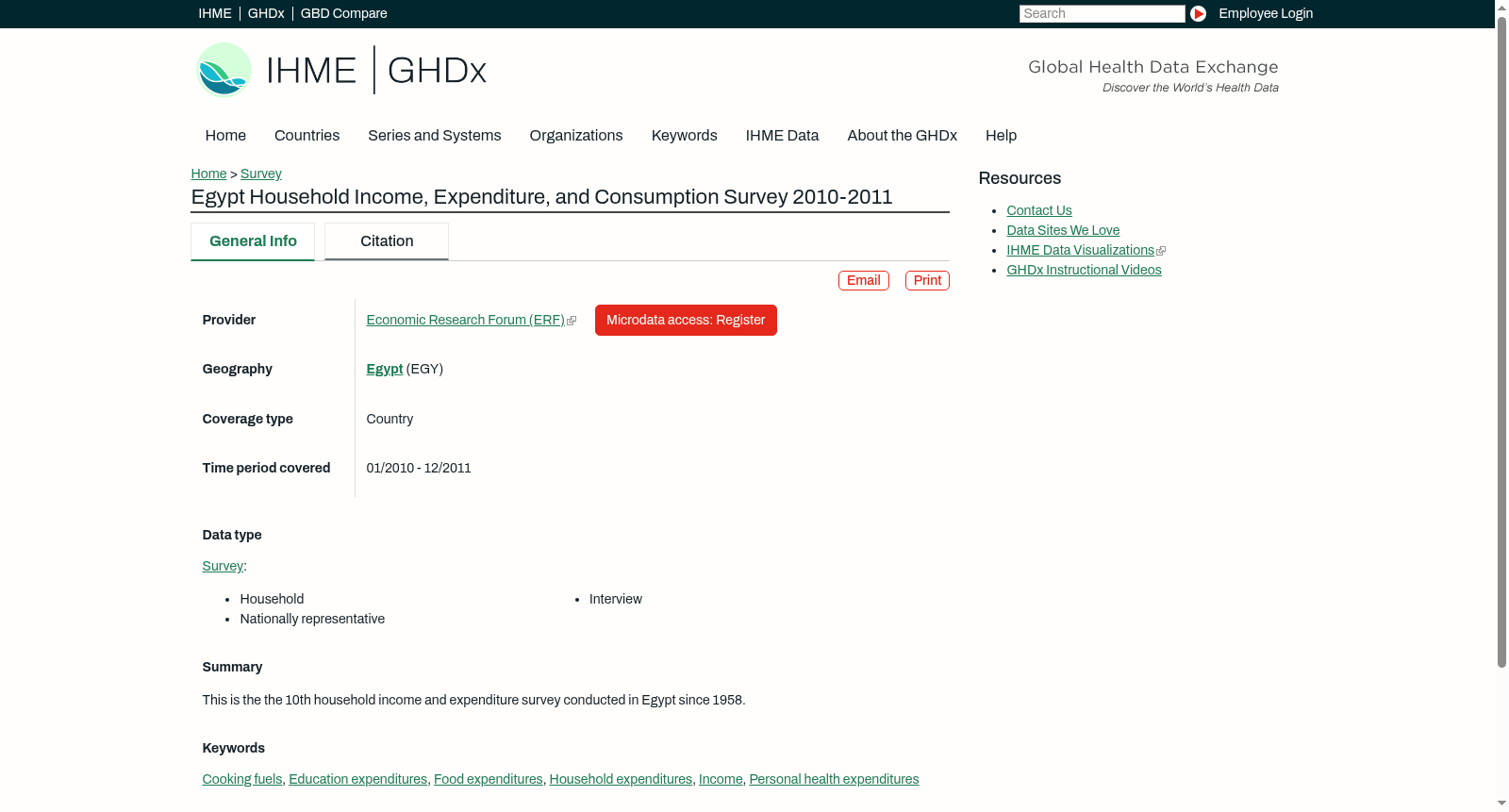Viewport: 1509px width, 812px height.
Task: Click the Coverage type value 'Country'
Action: (x=390, y=420)
